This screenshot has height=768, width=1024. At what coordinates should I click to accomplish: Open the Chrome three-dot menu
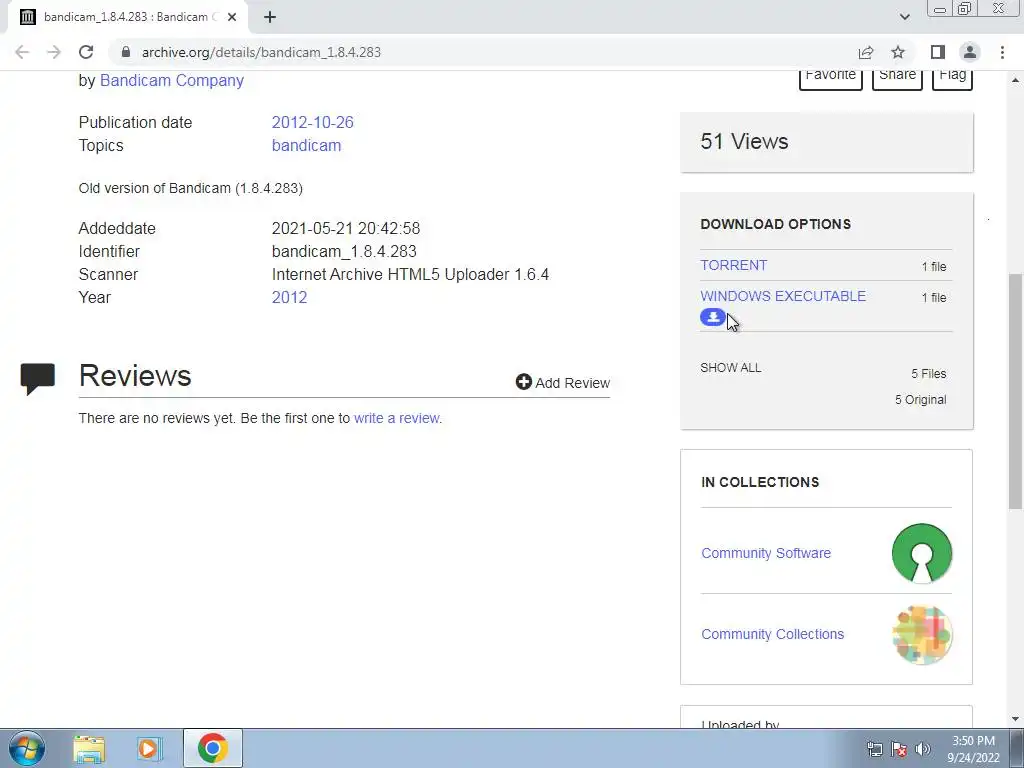(1002, 52)
